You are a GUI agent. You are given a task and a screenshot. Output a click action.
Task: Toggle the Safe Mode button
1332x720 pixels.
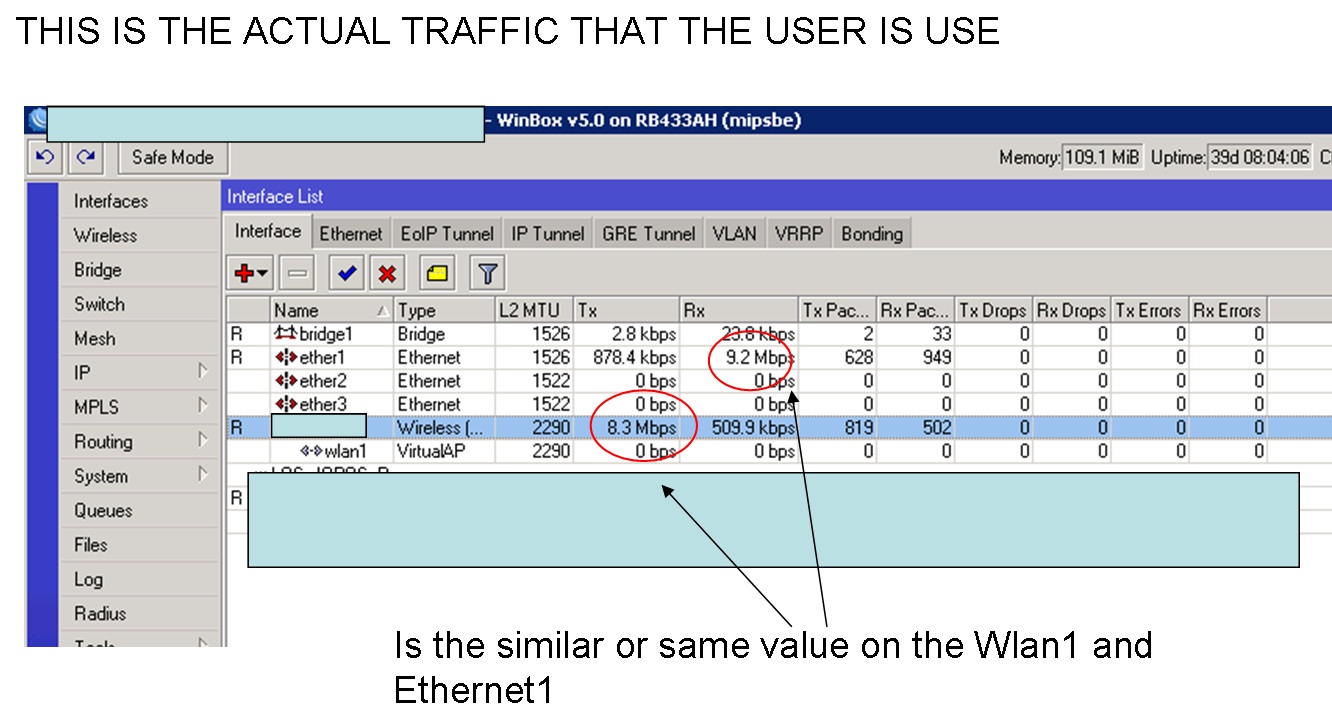coord(173,157)
